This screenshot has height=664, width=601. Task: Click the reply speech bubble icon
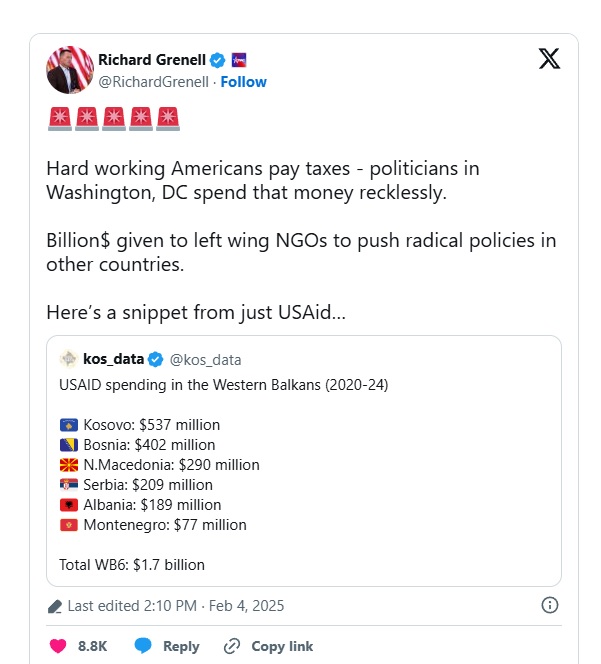pyautogui.click(x=143, y=646)
